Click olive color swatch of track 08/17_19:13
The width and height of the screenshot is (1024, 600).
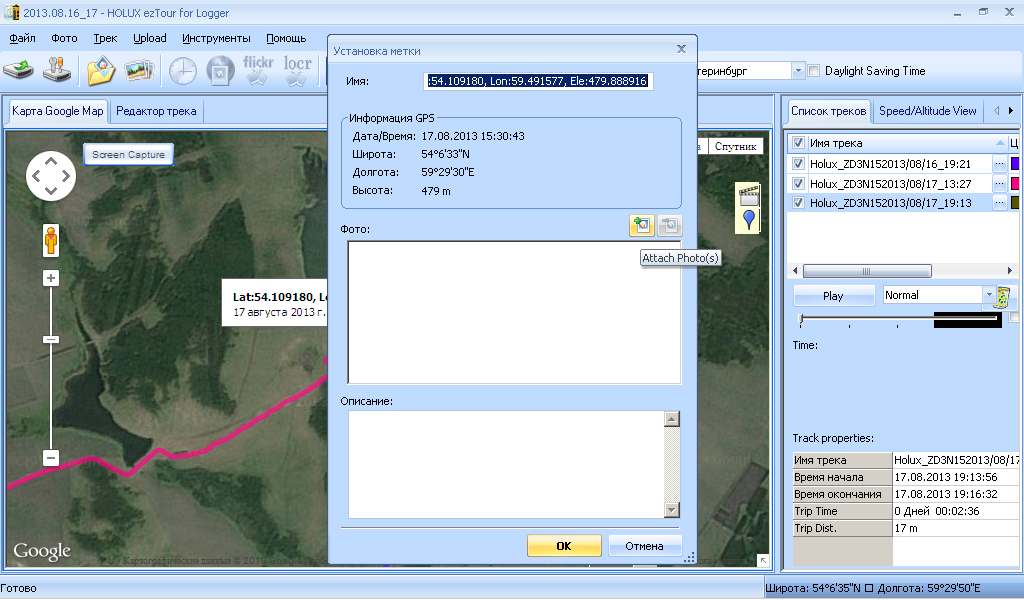(x=1015, y=203)
